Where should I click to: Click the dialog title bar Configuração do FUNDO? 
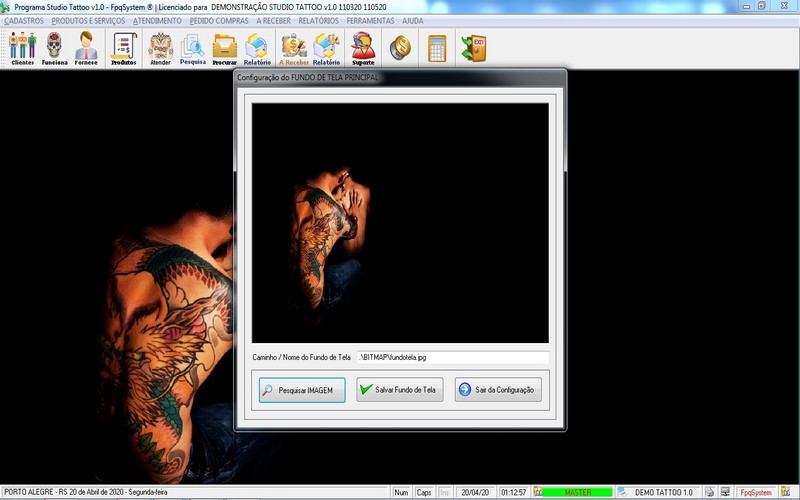click(x=400, y=78)
